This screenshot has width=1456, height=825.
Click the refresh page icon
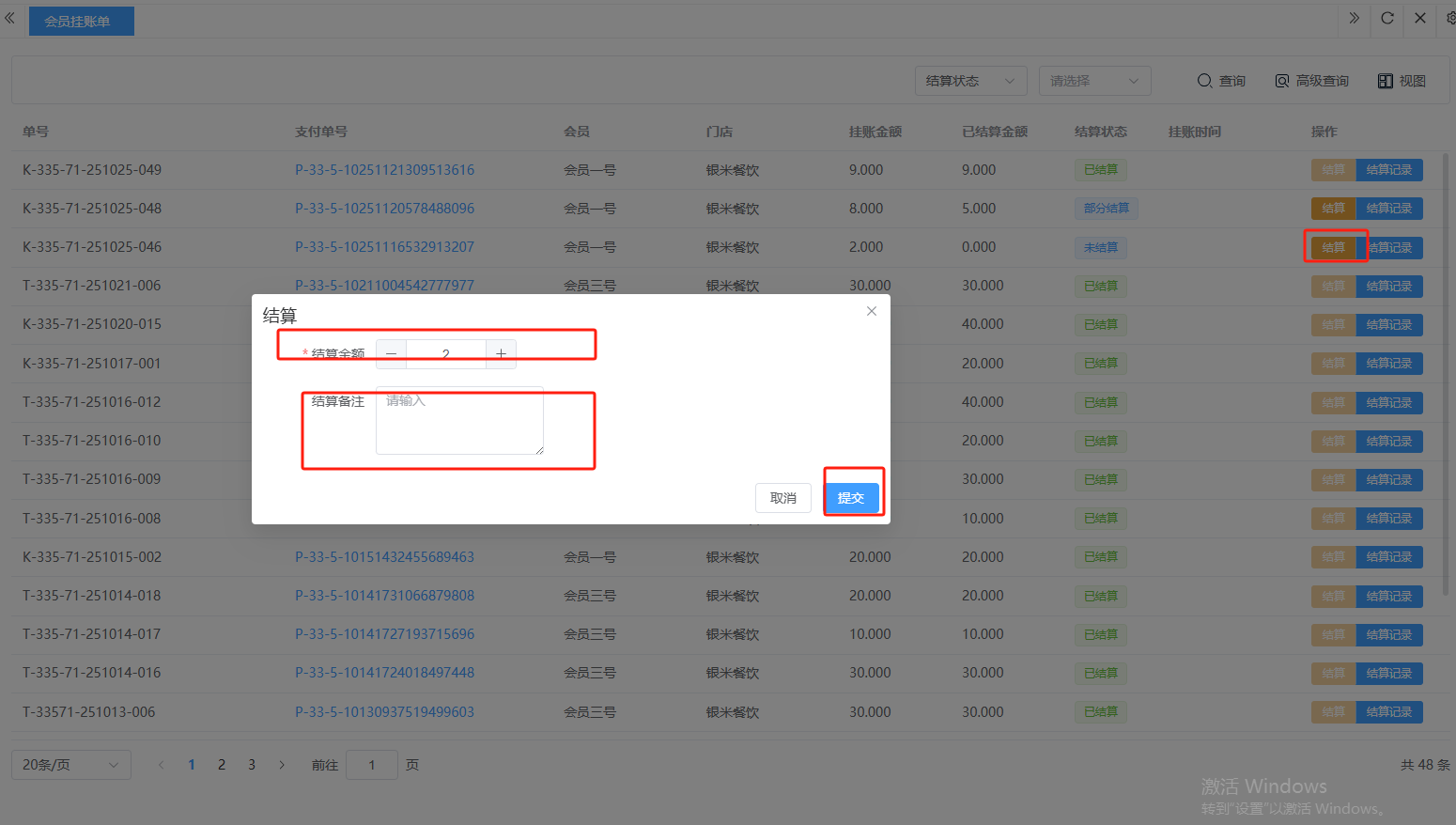coord(1386,18)
